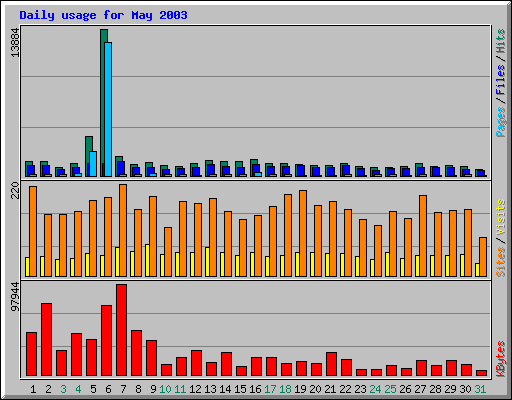Click green weekend day label 10

click(x=165, y=389)
